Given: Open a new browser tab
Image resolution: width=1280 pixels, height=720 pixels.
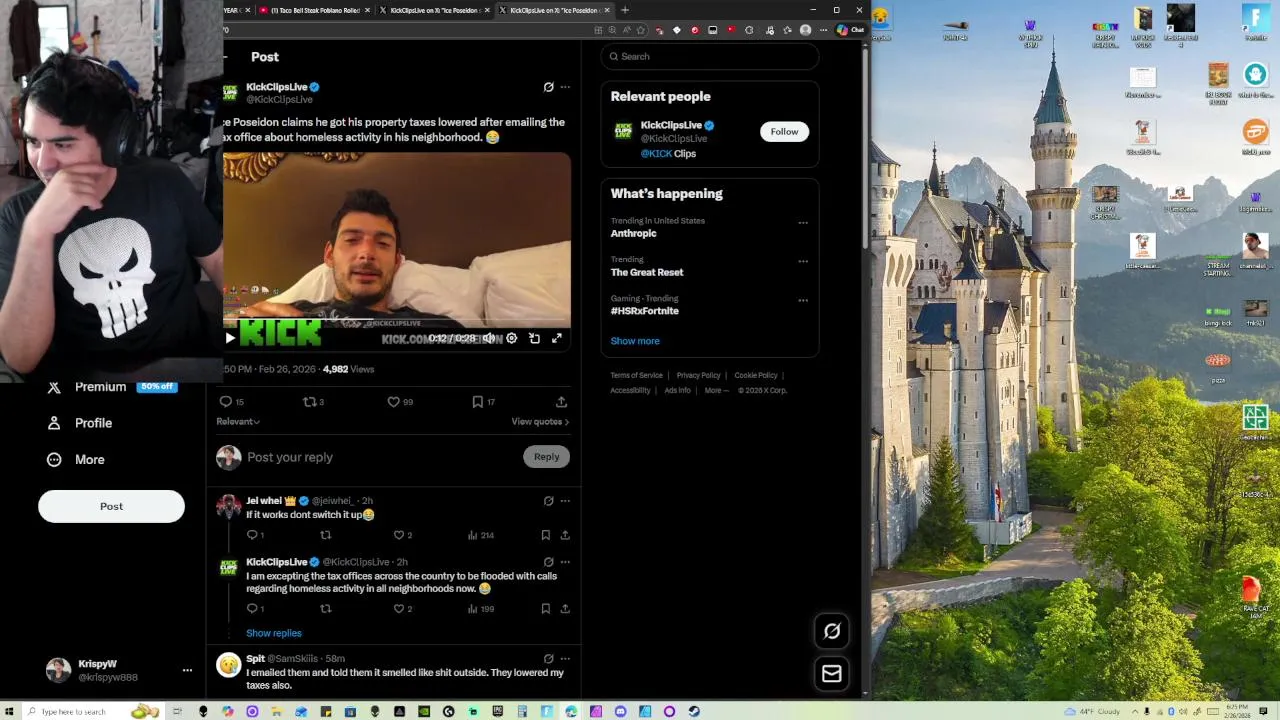Looking at the screenshot, I should pos(625,10).
